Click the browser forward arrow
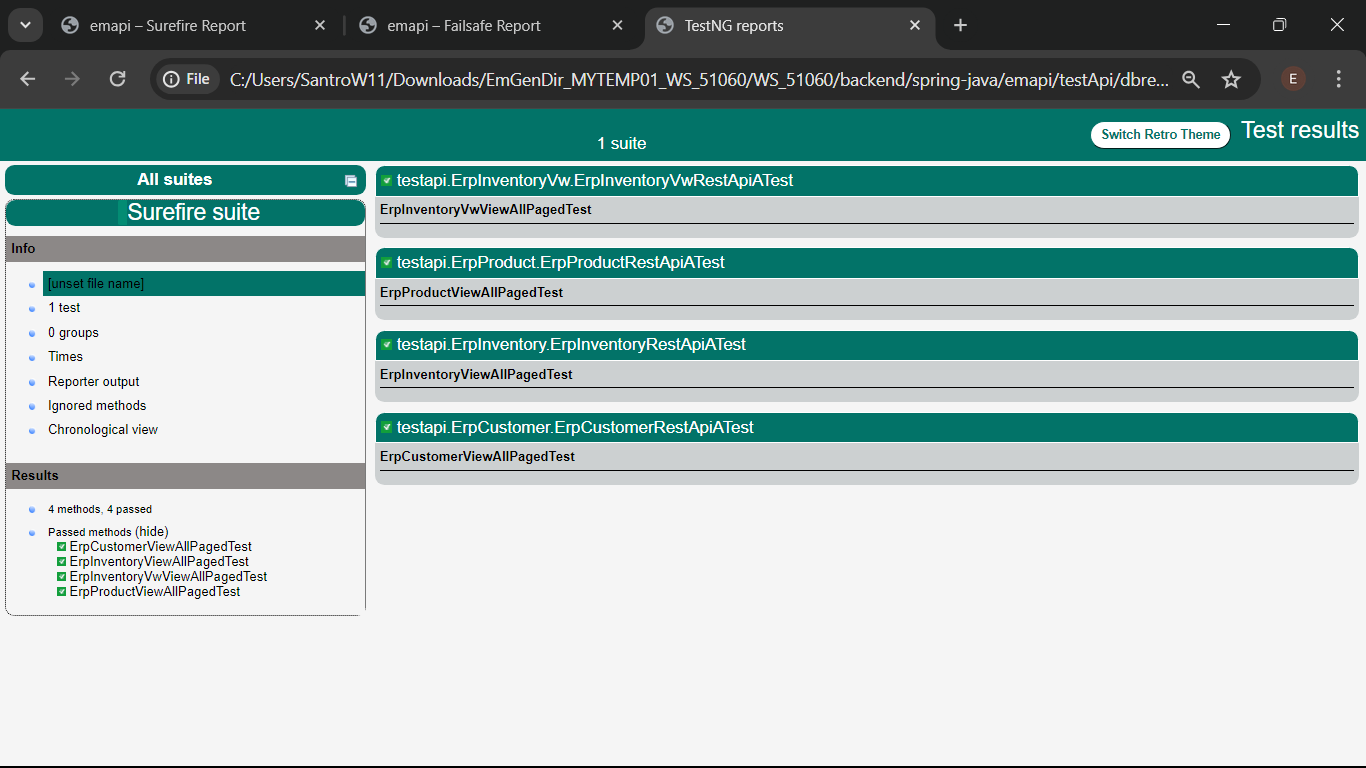Viewport: 1366px width, 768px height. tap(72, 79)
